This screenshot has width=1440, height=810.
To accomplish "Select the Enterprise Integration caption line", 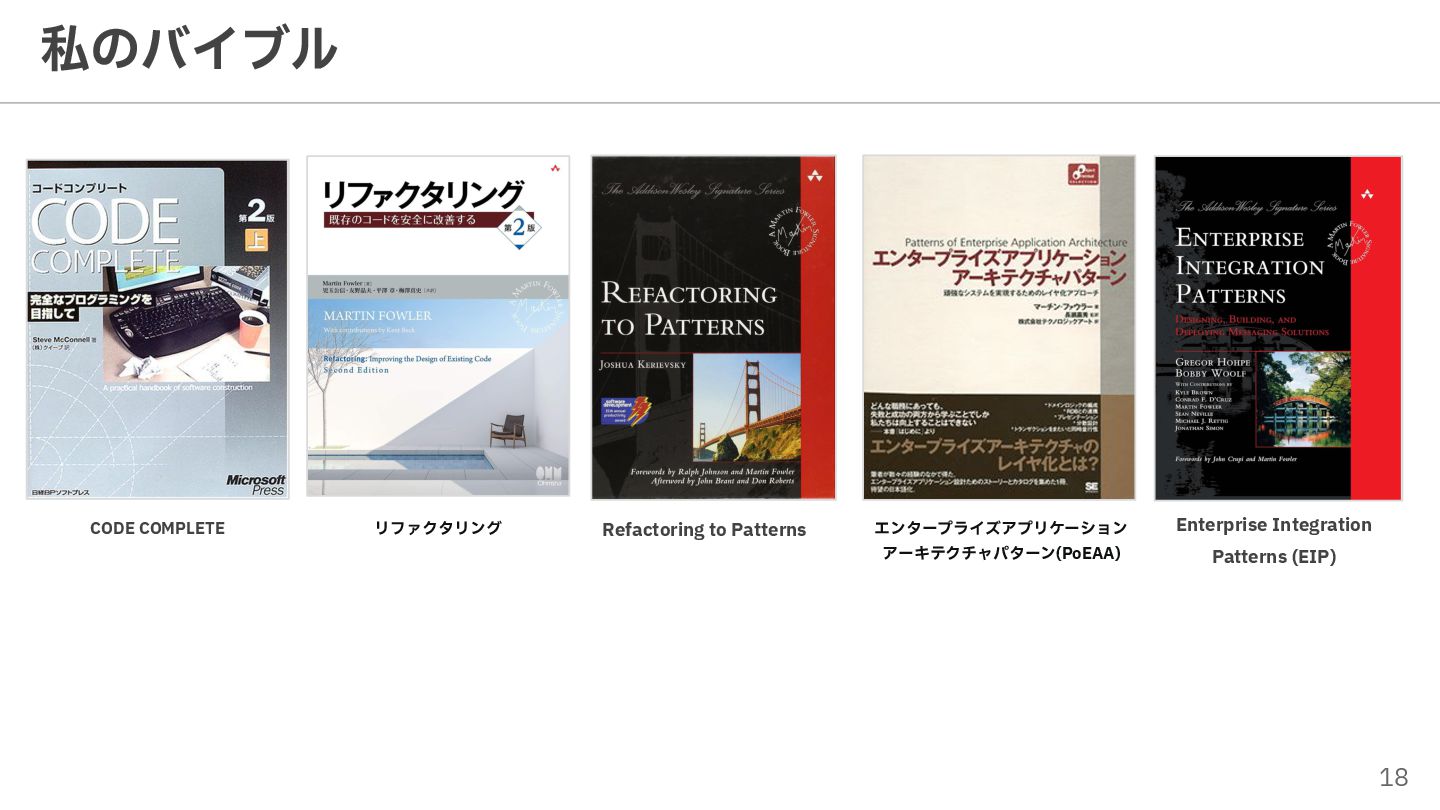I will point(1274,525).
